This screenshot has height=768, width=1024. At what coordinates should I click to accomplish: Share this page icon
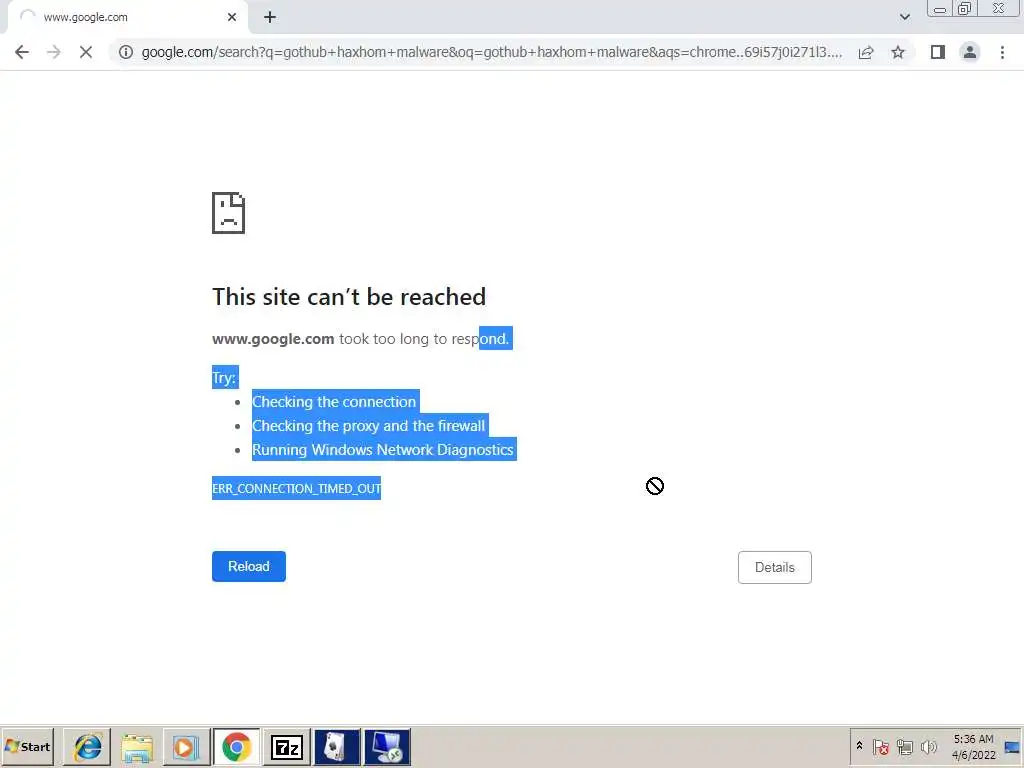coord(866,52)
